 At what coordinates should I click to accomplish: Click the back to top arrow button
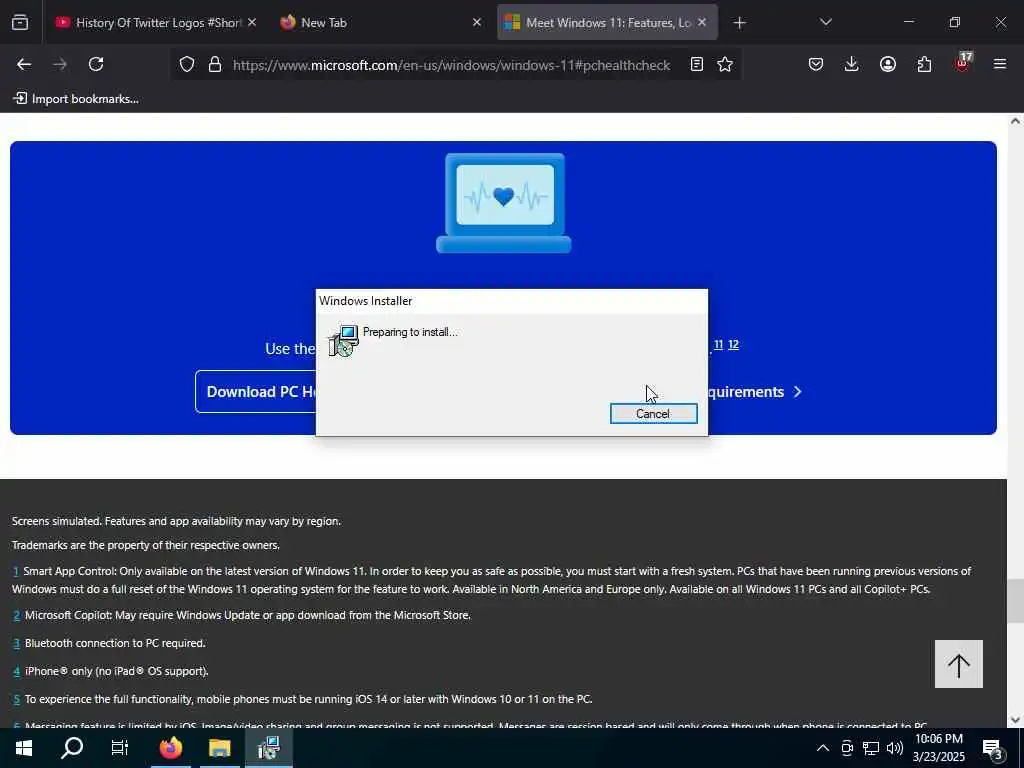coord(958,664)
